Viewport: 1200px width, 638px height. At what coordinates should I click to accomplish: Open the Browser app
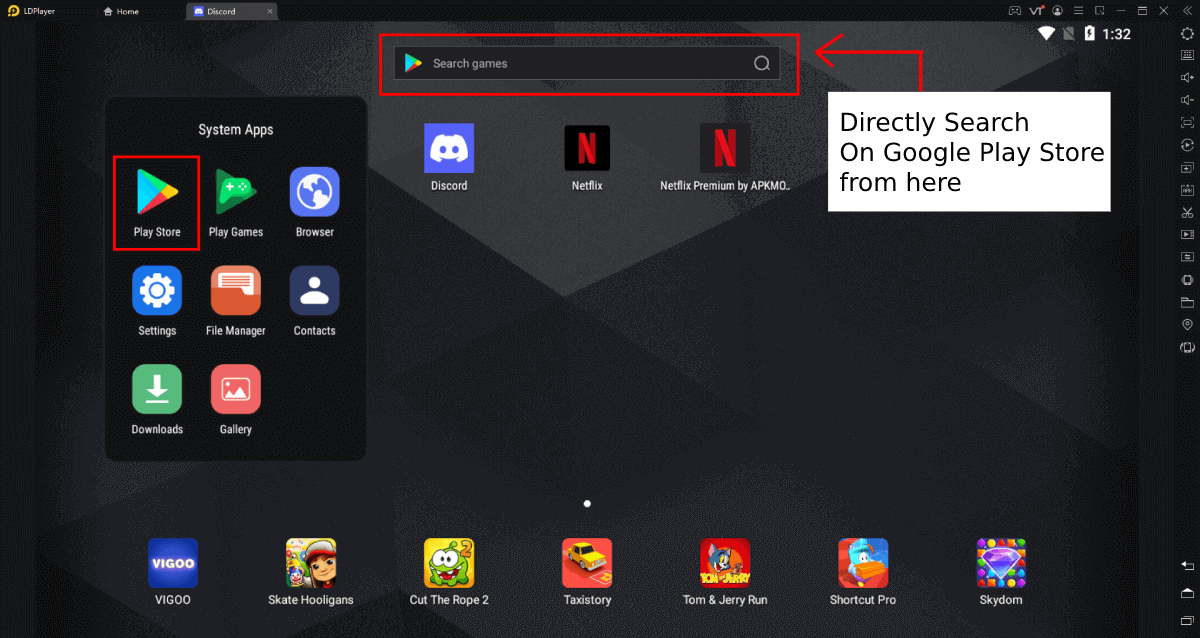coord(314,192)
